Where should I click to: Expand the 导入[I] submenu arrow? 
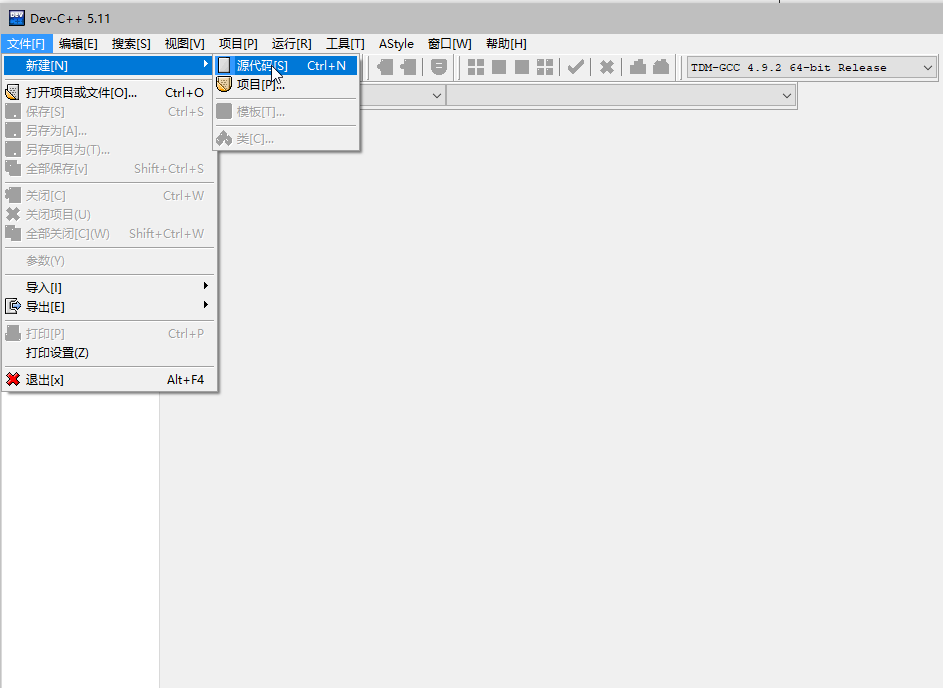[206, 286]
